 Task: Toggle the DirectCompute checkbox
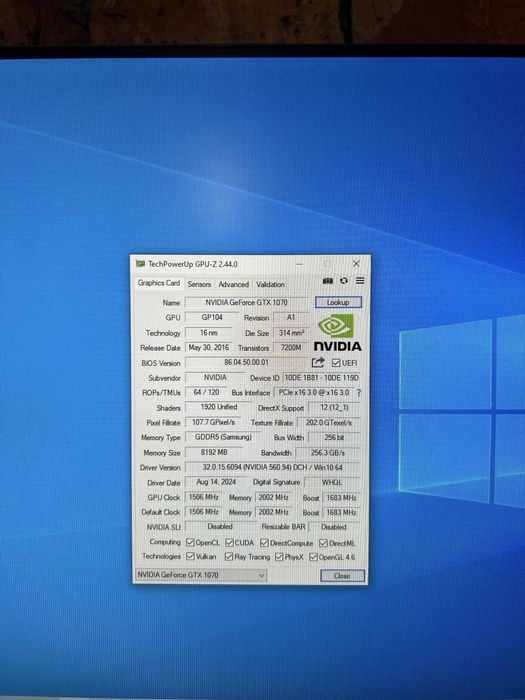click(x=264, y=543)
